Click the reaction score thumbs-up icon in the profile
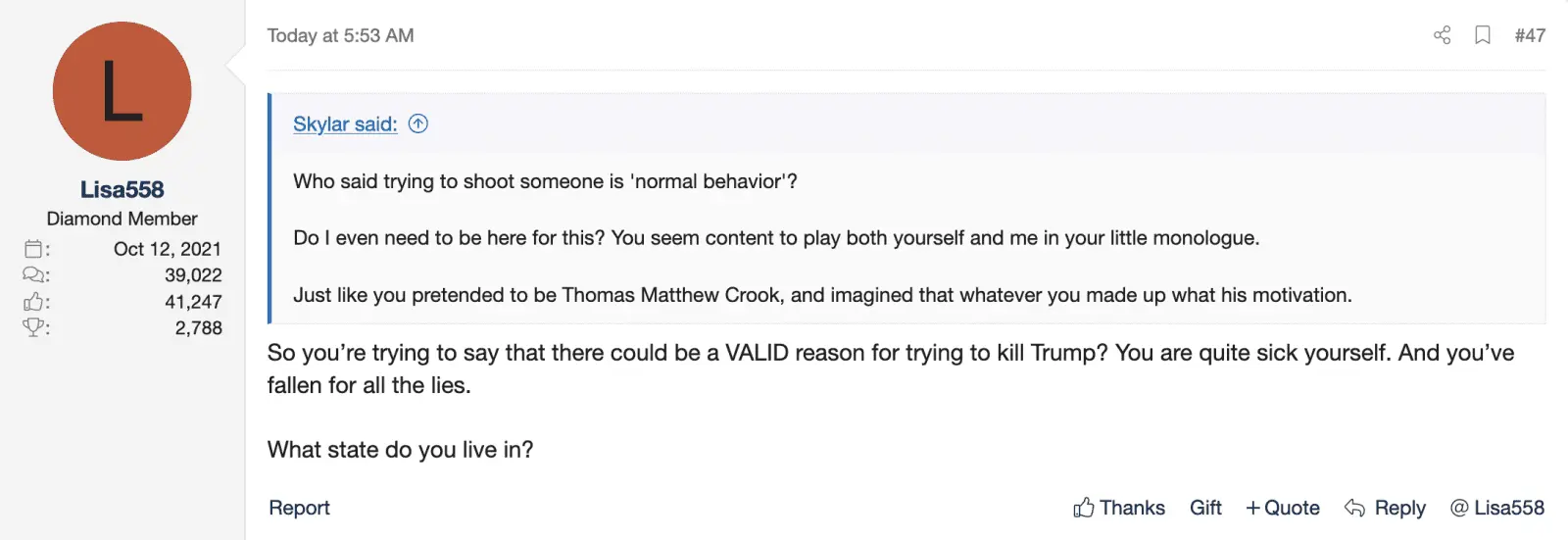 pyautogui.click(x=34, y=302)
